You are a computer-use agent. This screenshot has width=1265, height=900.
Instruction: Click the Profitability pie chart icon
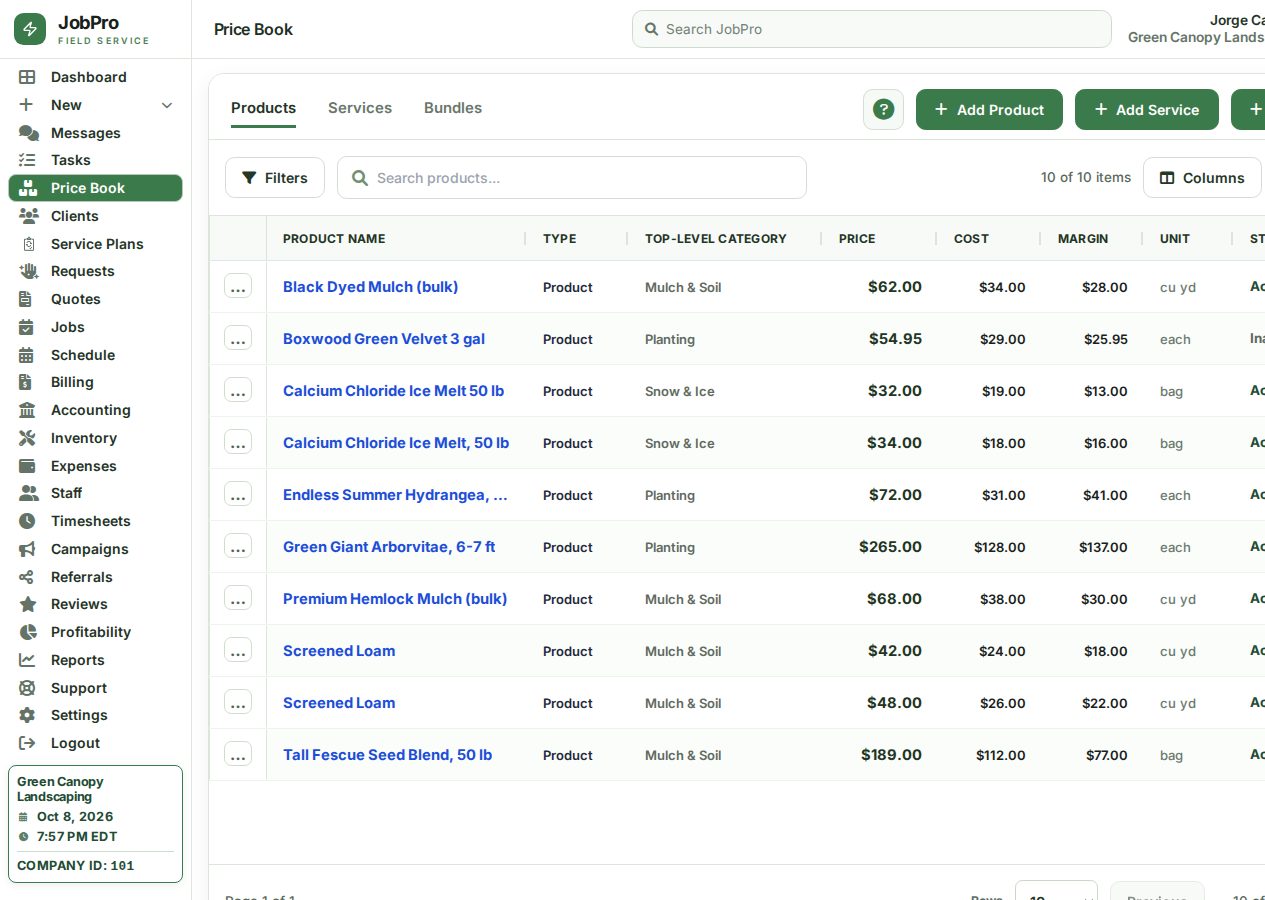(28, 632)
